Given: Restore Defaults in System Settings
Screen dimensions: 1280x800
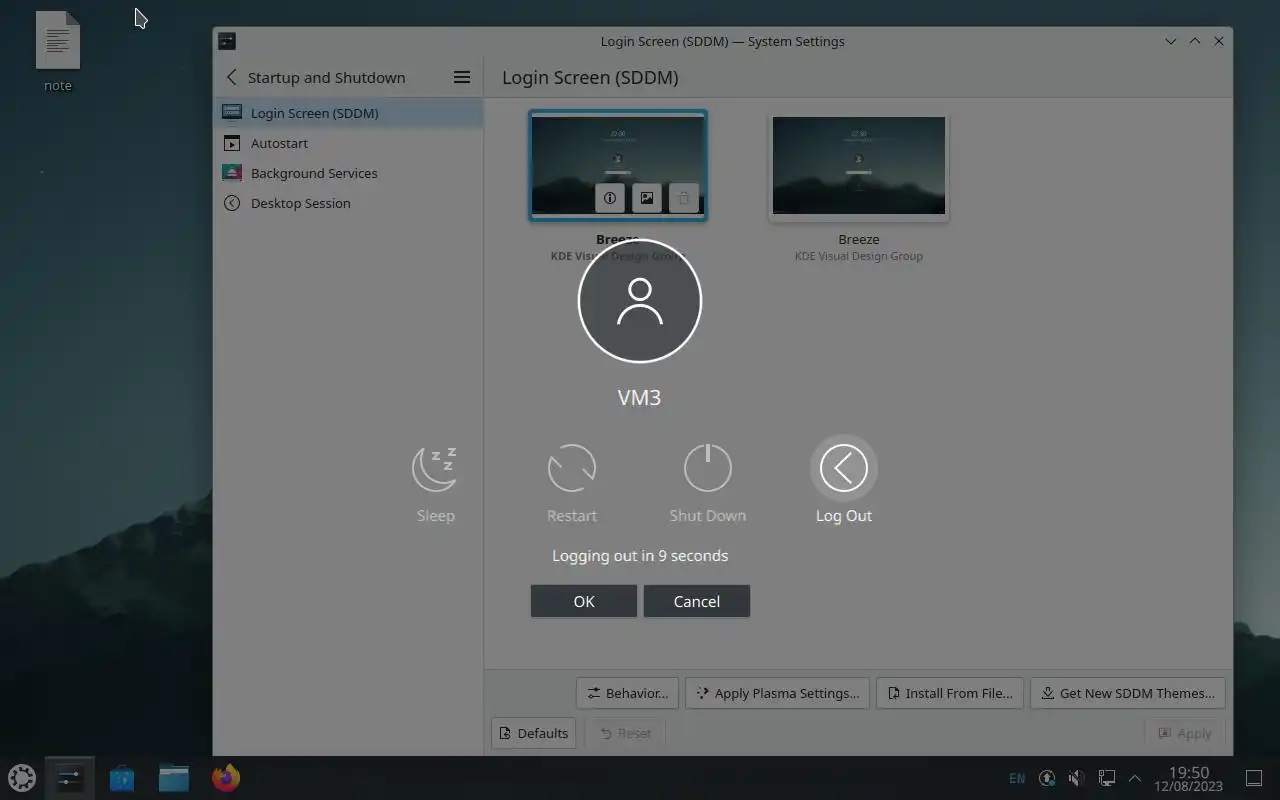Looking at the screenshot, I should tap(534, 733).
